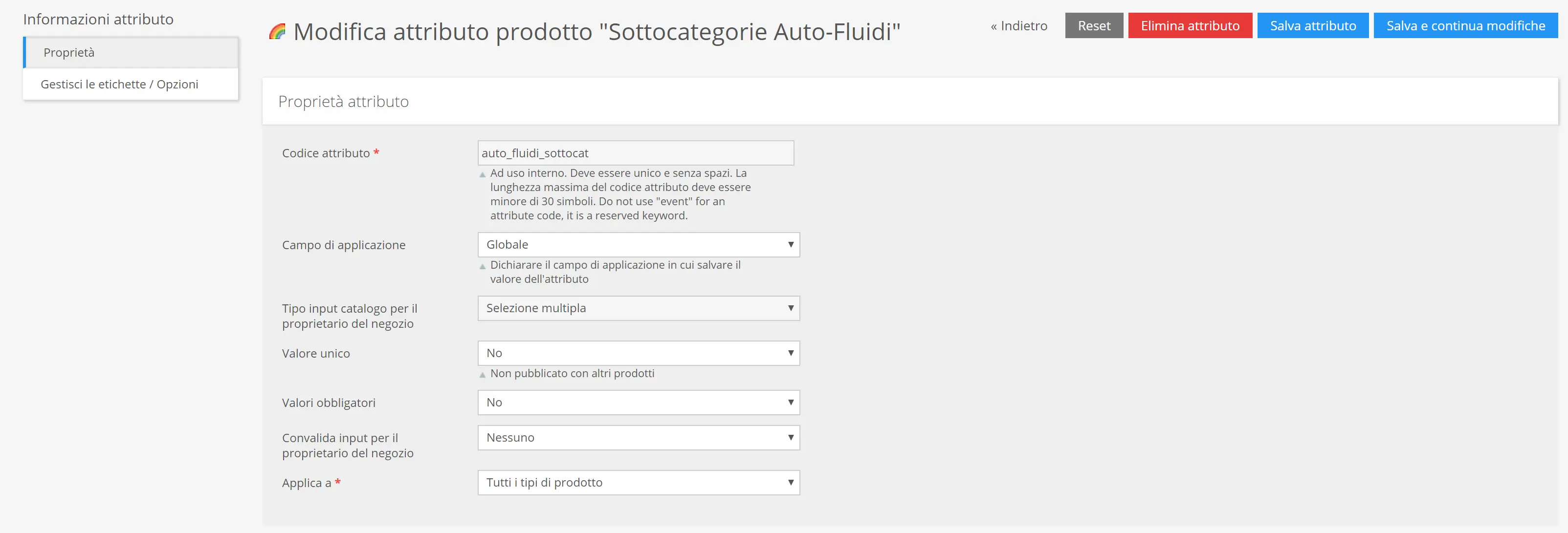The height and width of the screenshot is (533, 1568).
Task: Open the Valore unico dropdown
Action: tap(638, 354)
